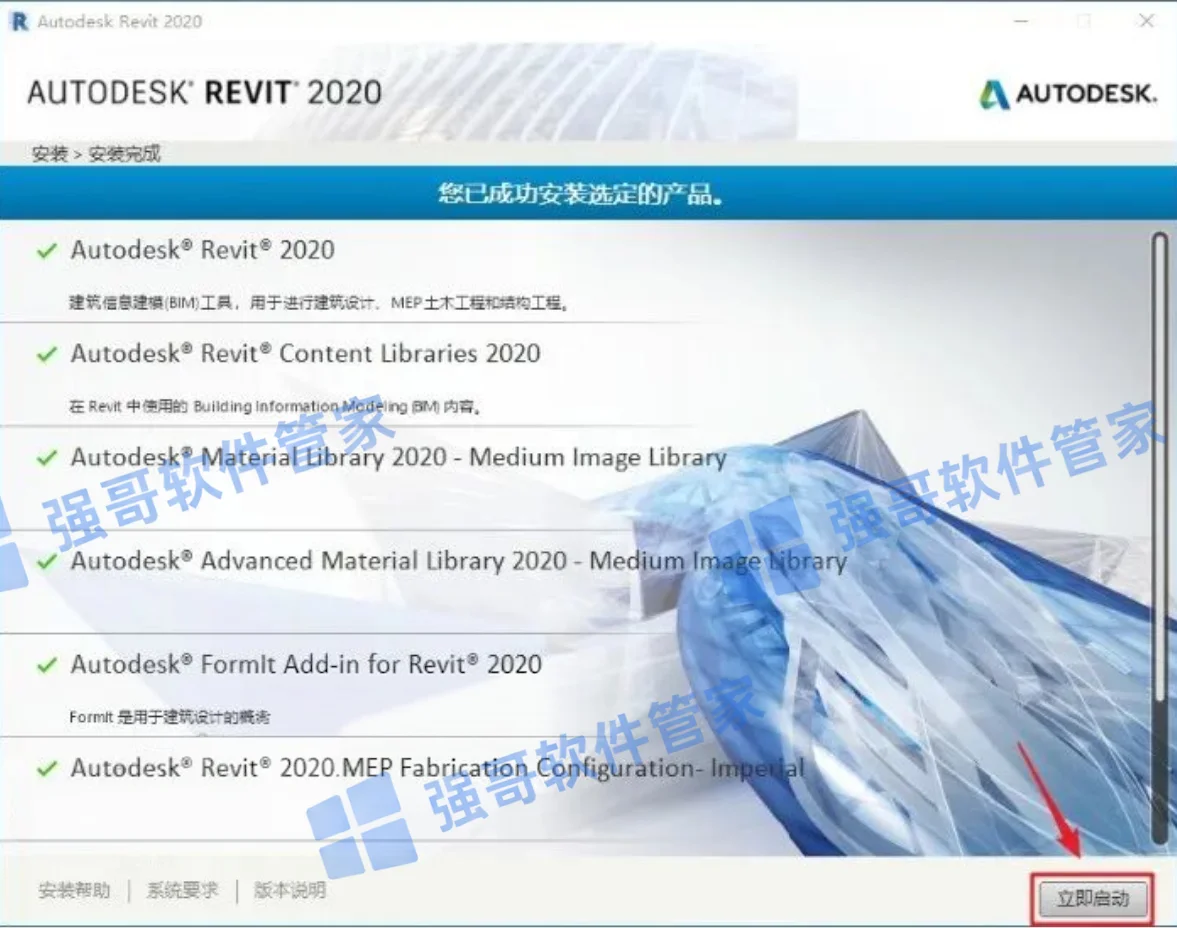Click the Autodesk logo

point(1067,94)
